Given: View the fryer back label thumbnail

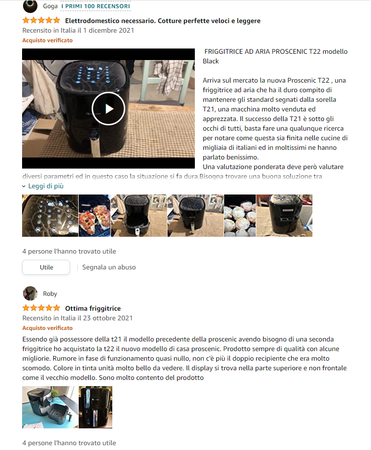Looking at the screenshot, I should tap(285, 216).
